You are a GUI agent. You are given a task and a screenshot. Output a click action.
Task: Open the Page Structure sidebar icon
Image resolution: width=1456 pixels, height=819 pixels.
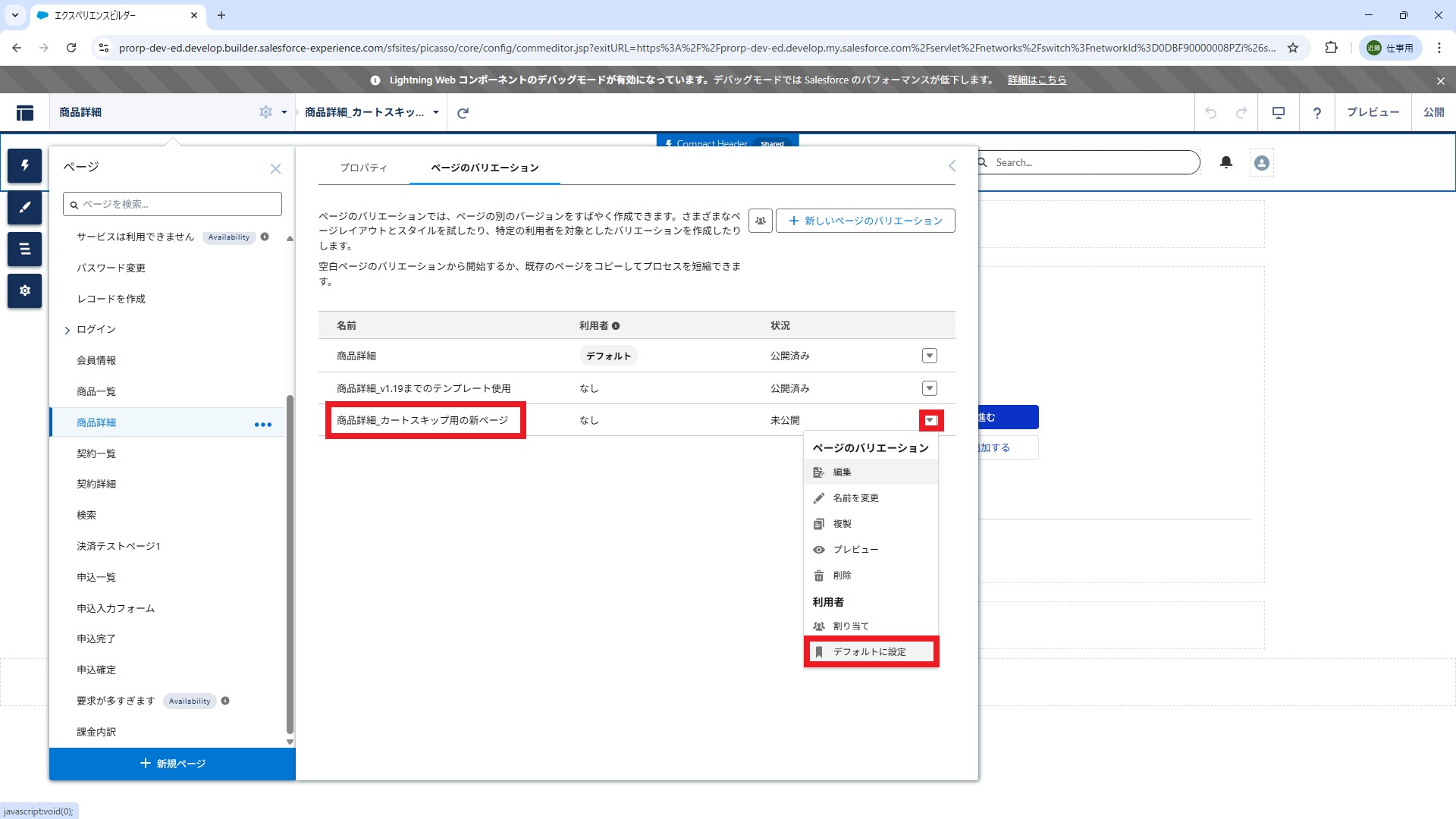[x=24, y=249]
